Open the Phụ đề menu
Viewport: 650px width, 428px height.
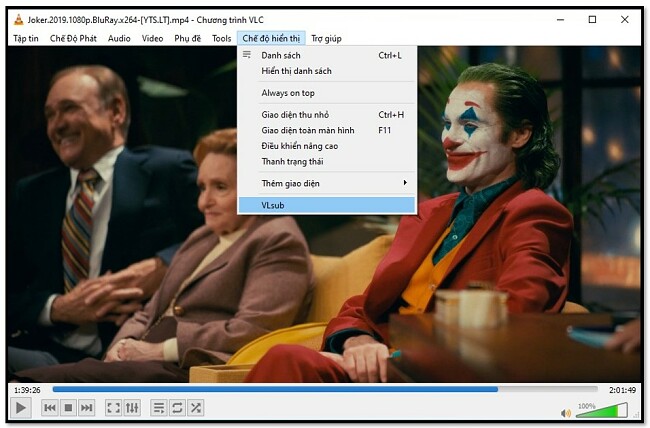click(x=187, y=39)
